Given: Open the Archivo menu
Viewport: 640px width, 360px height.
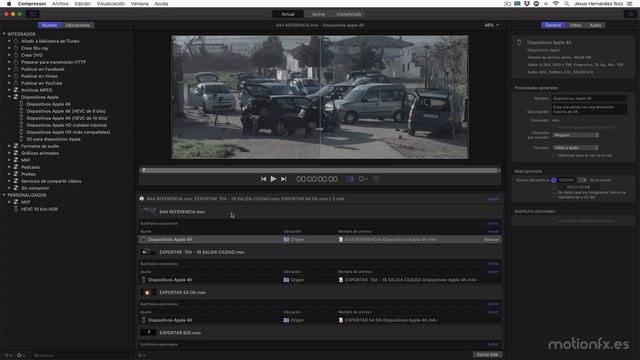Looking at the screenshot, I should click(60, 4).
